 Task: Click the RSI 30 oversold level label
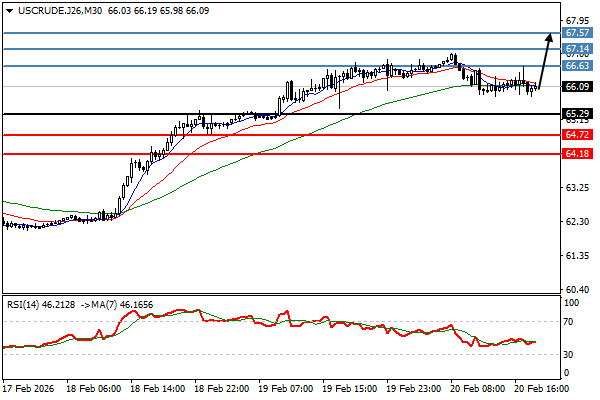(x=570, y=355)
